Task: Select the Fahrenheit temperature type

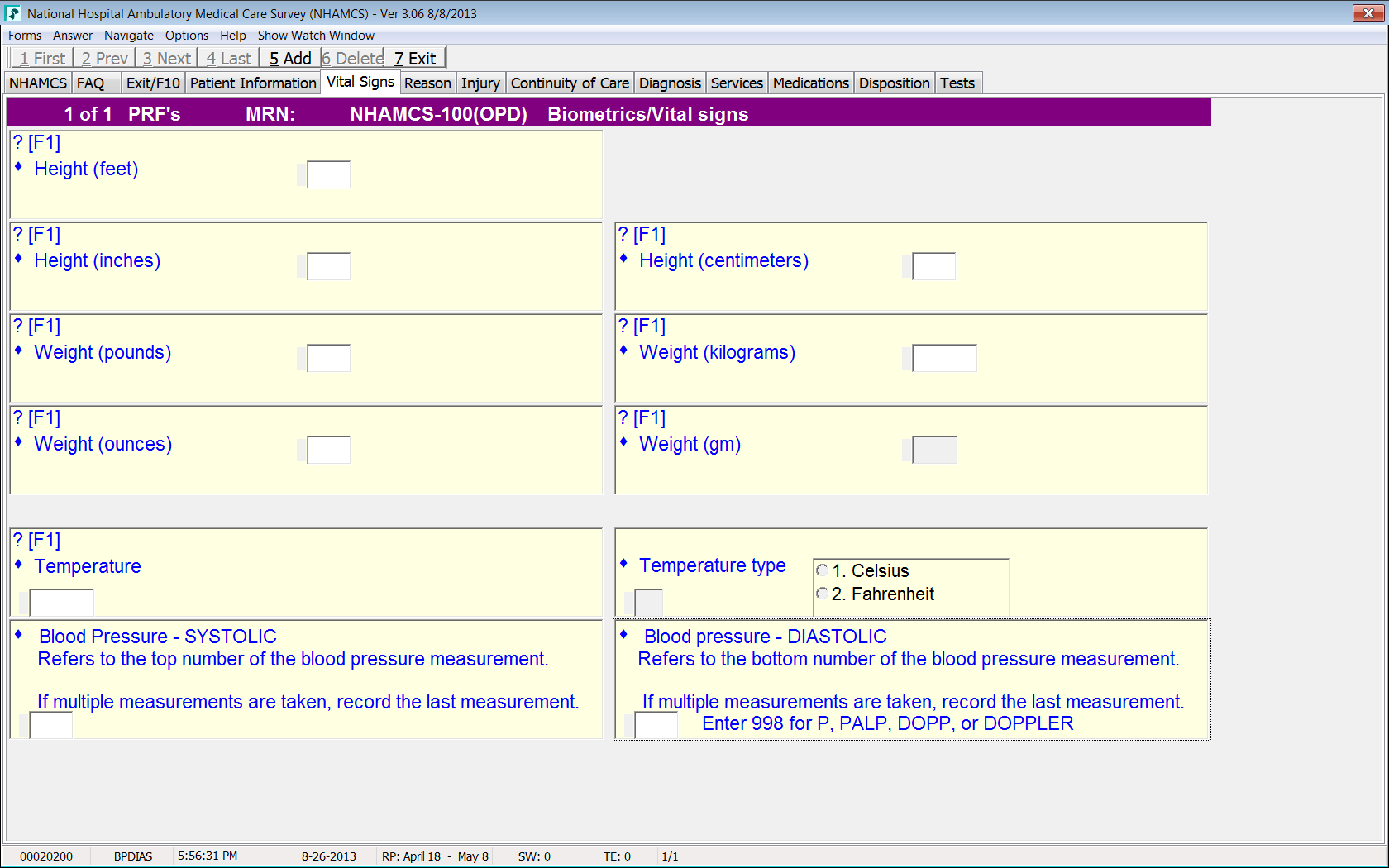Action: tap(822, 594)
